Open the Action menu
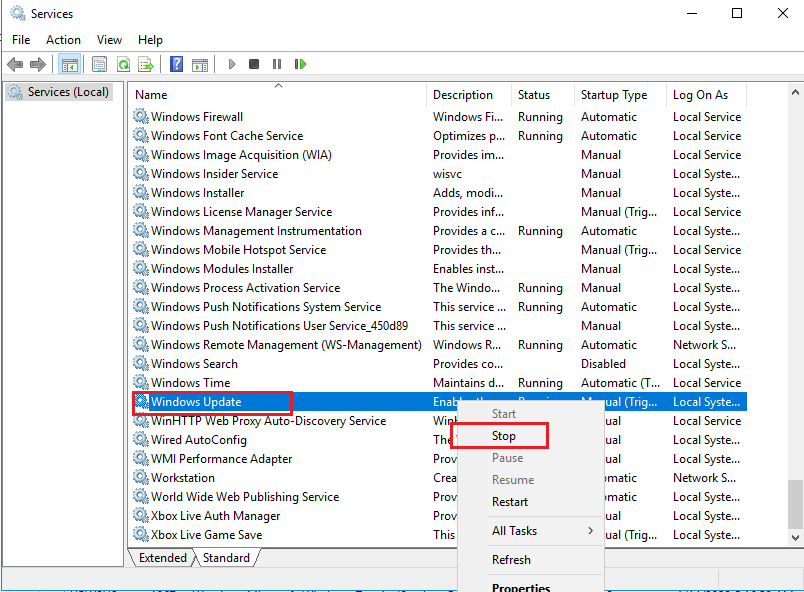Screen dimensions: 804x592 click(63, 39)
